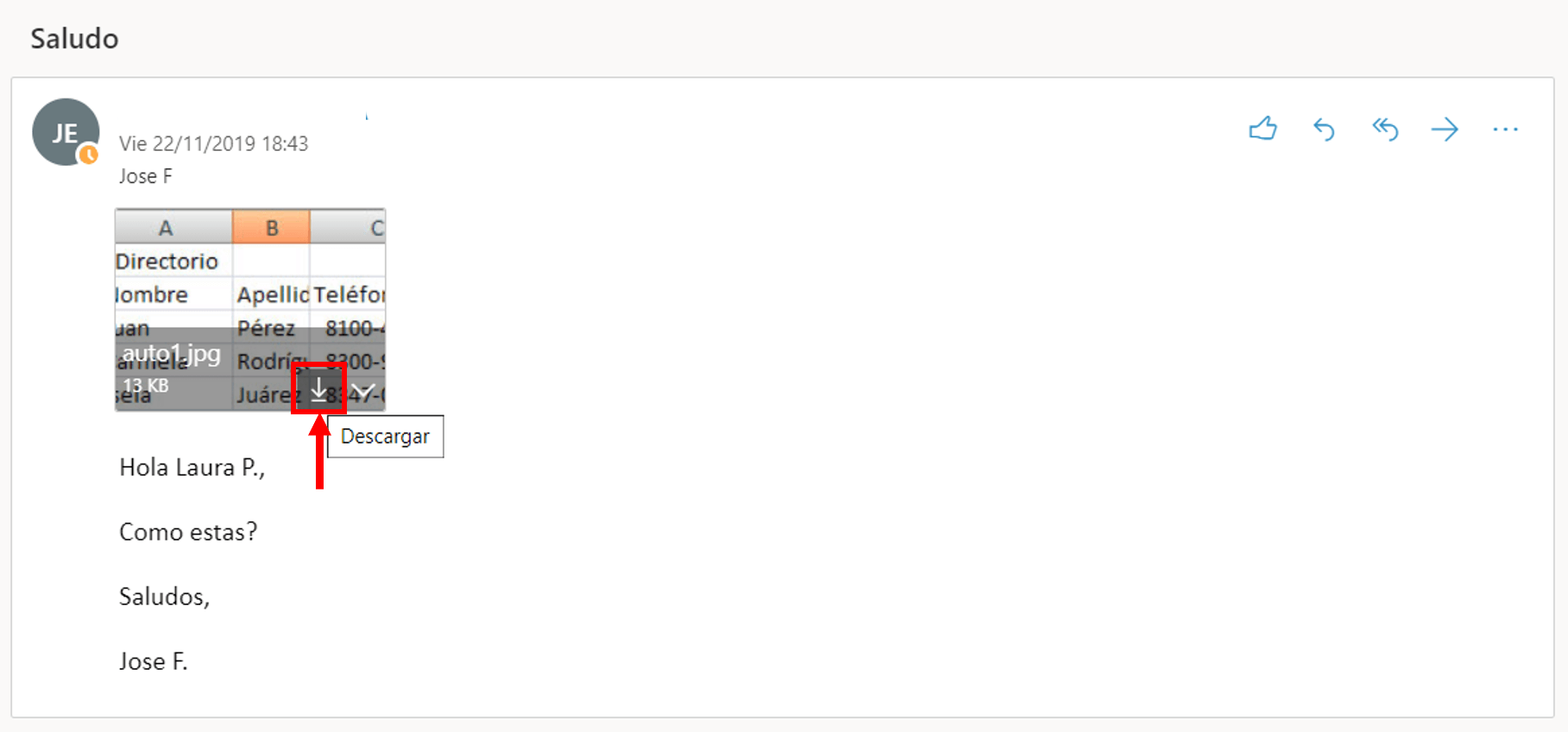Select the auto1.jpg file name label
The height and width of the screenshot is (732, 1568).
[x=171, y=353]
